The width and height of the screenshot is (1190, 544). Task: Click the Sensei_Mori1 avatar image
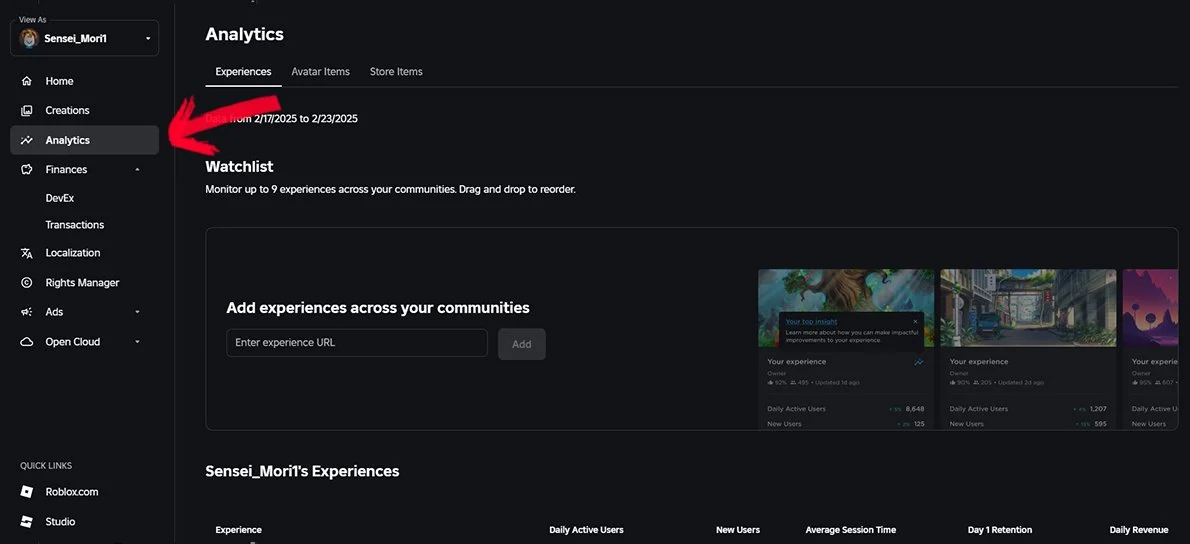tap(29, 39)
